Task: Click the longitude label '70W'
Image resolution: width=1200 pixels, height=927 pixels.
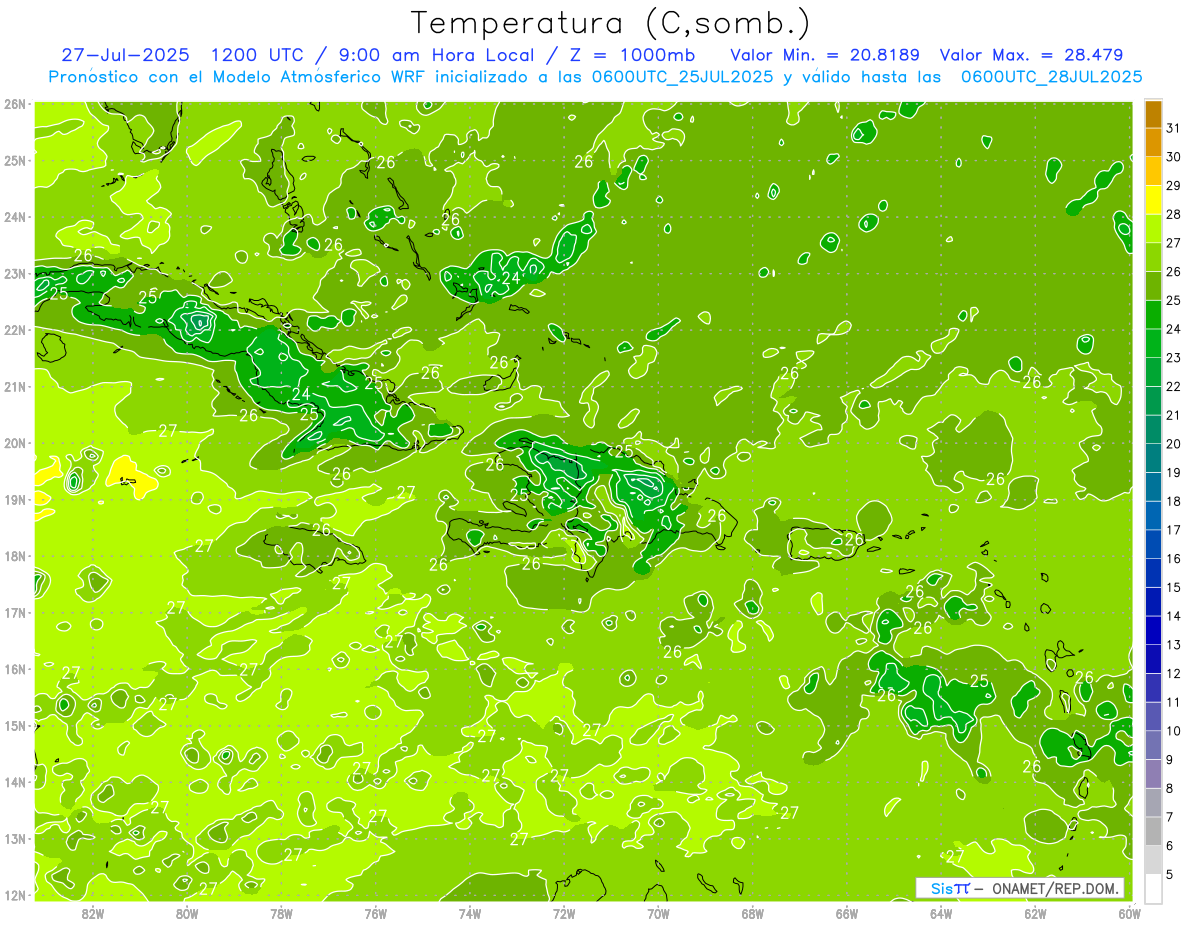Action: coord(658,913)
